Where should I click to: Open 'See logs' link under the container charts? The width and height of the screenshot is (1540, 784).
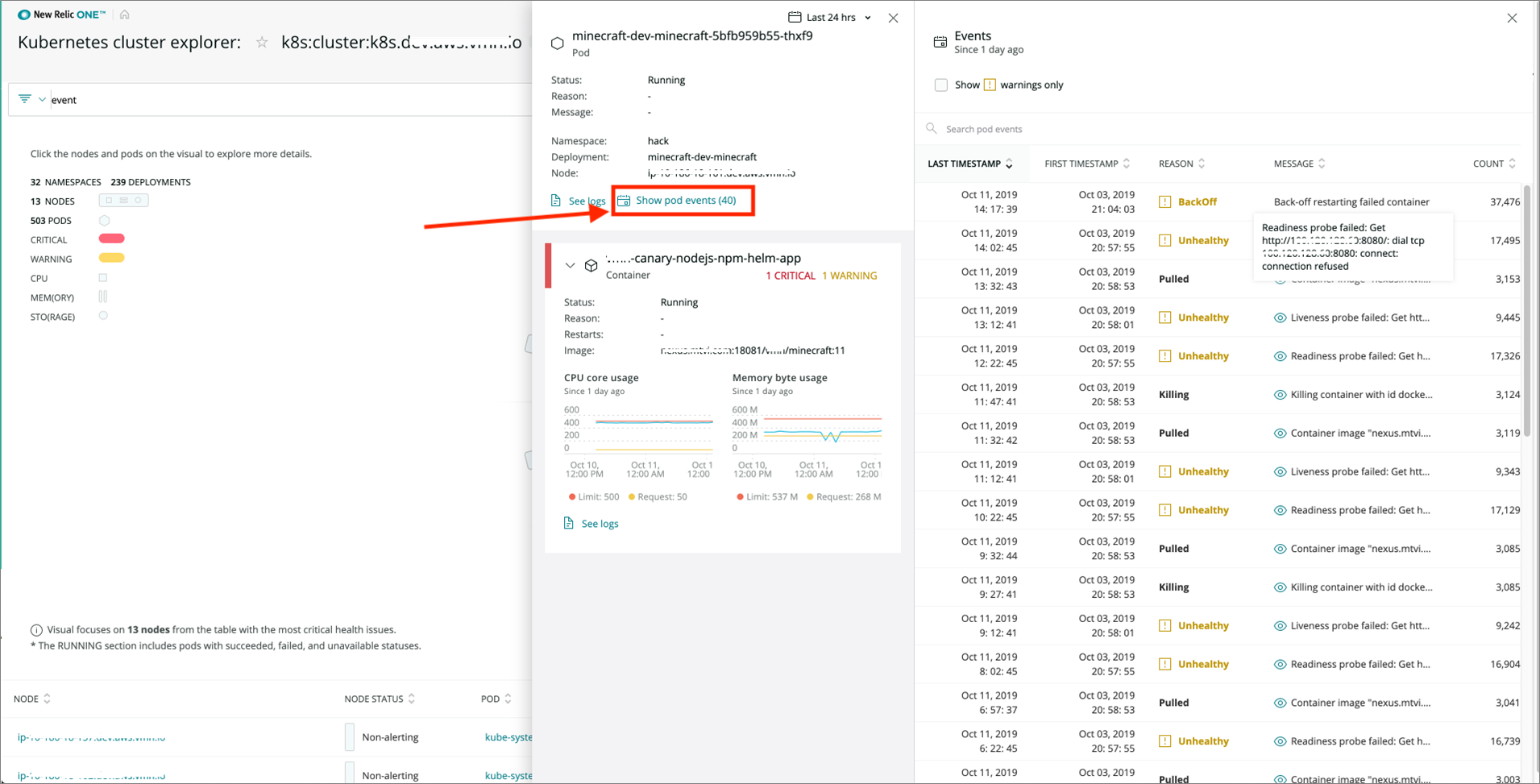pyautogui.click(x=592, y=524)
